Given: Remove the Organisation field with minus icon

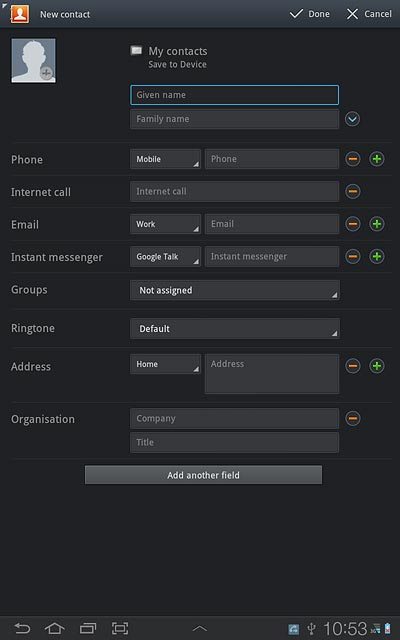Looking at the screenshot, I should (x=353, y=418).
